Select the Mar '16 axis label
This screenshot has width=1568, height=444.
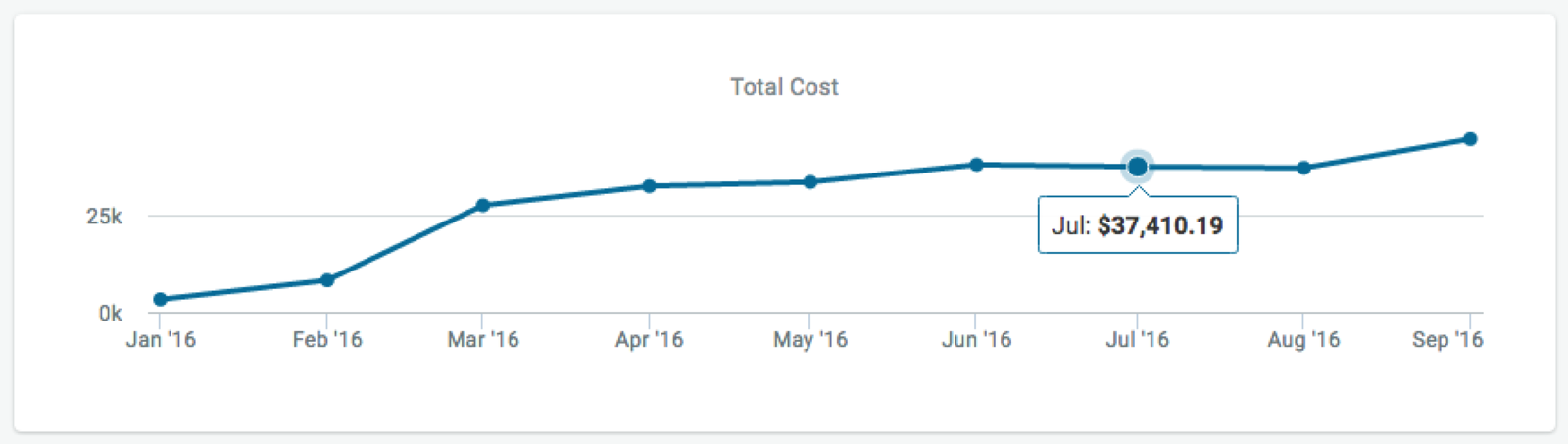483,339
